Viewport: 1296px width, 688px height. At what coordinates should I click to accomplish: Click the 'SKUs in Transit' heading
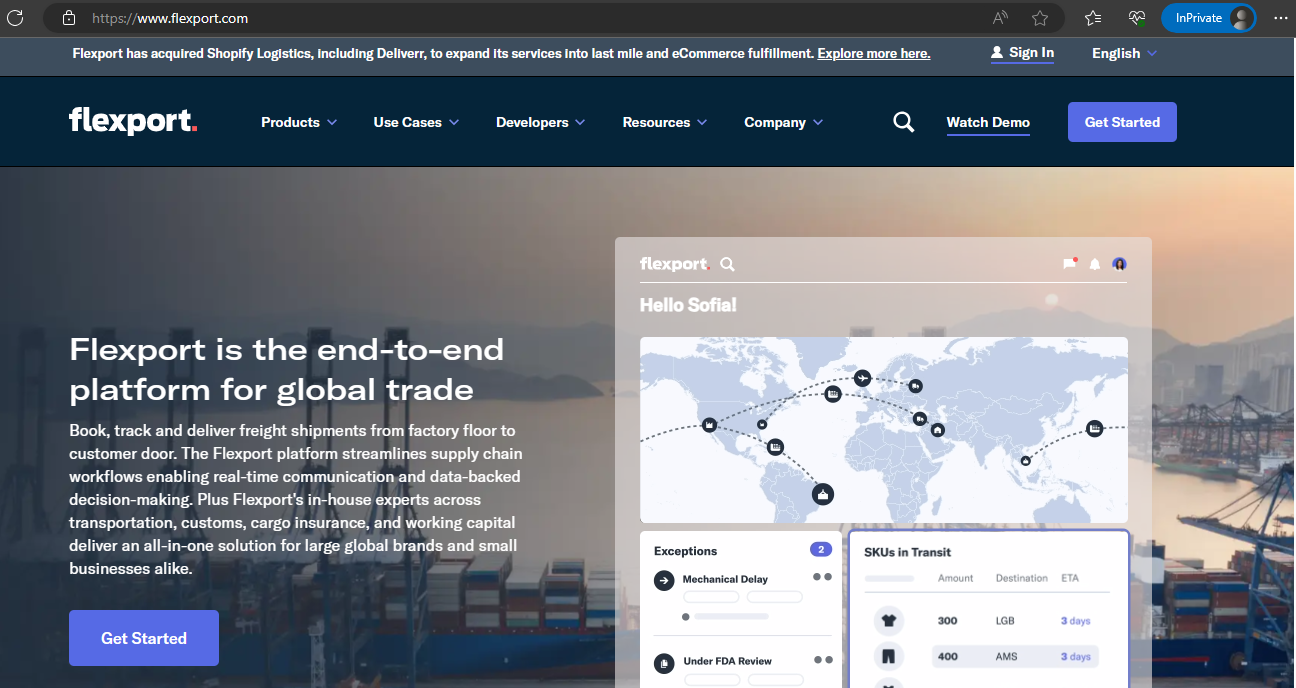pos(907,552)
